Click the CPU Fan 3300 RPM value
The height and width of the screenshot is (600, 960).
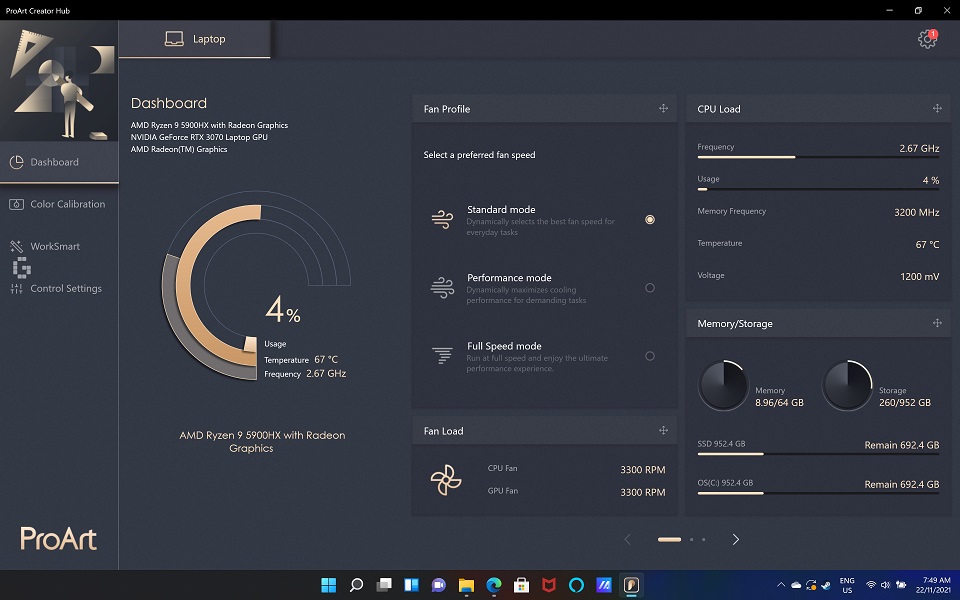click(x=642, y=470)
